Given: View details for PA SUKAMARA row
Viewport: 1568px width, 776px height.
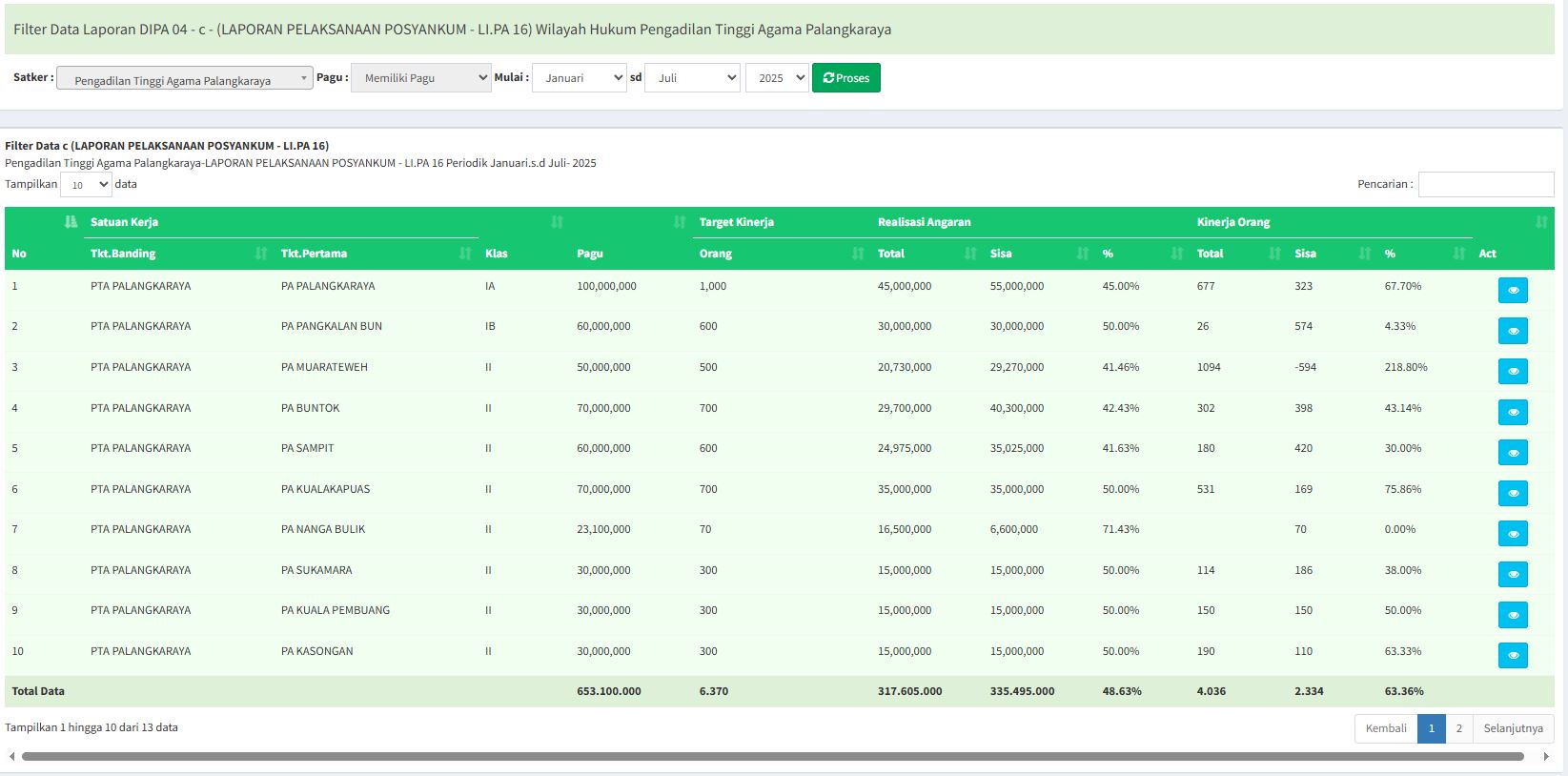Looking at the screenshot, I should pyautogui.click(x=1513, y=574).
